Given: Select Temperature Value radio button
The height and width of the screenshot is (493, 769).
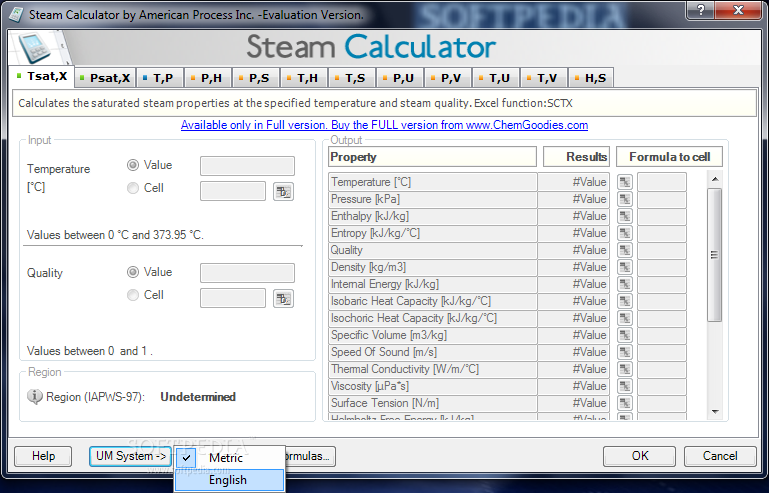Looking at the screenshot, I should 132,165.
